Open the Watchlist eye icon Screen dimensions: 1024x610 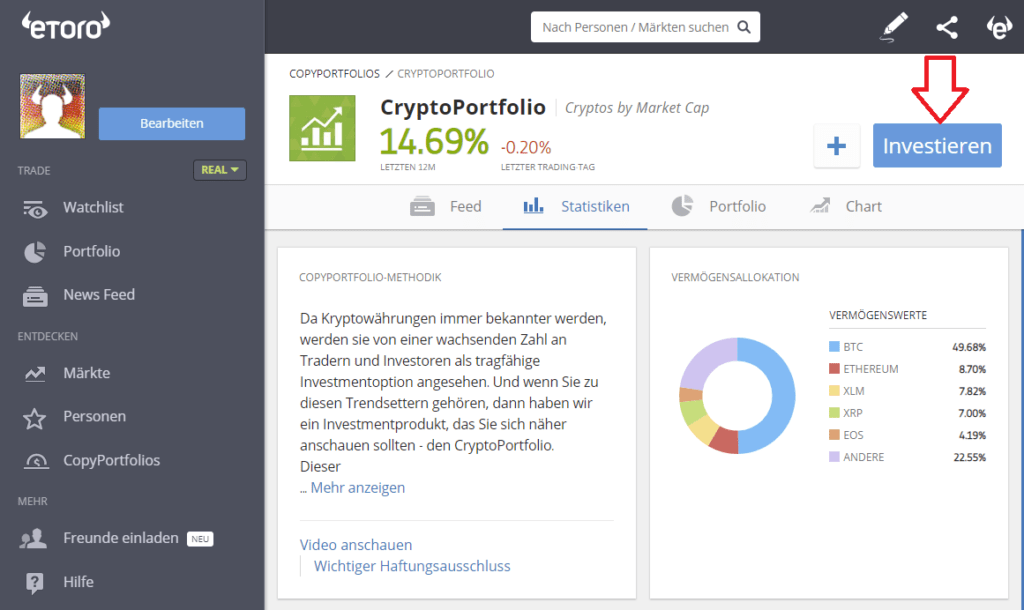click(x=35, y=208)
